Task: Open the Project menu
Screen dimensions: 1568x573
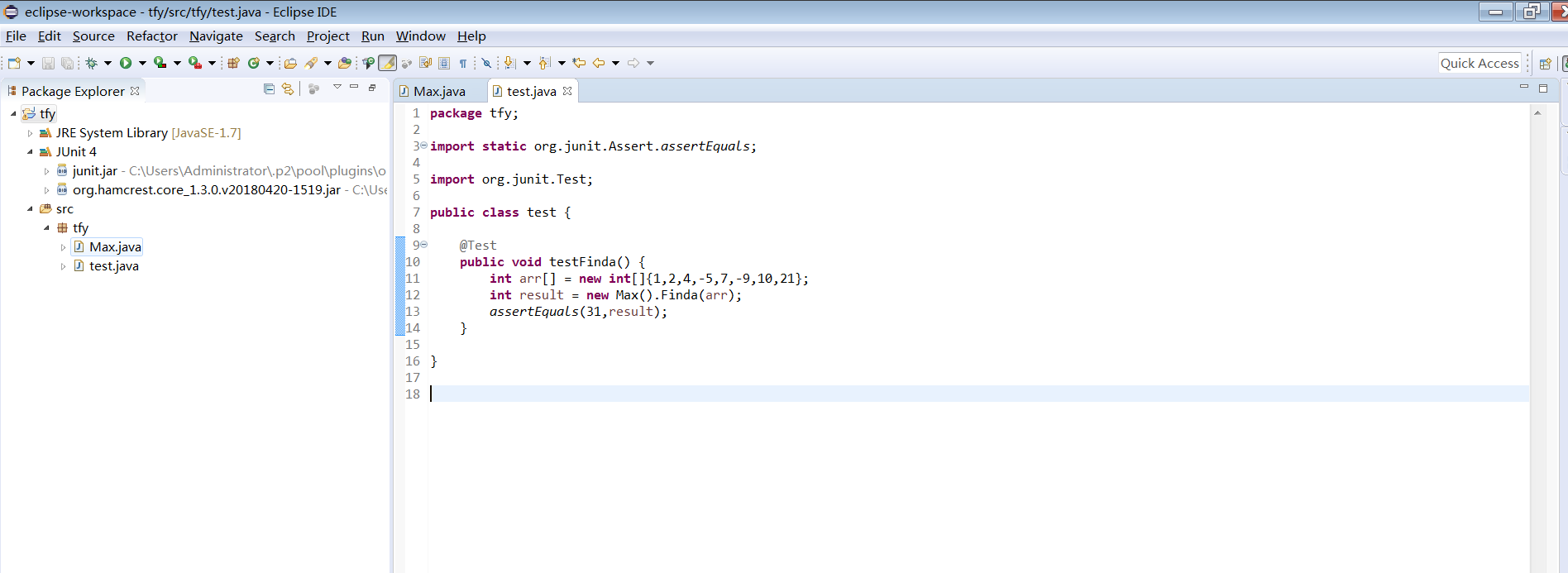Action: tap(328, 36)
